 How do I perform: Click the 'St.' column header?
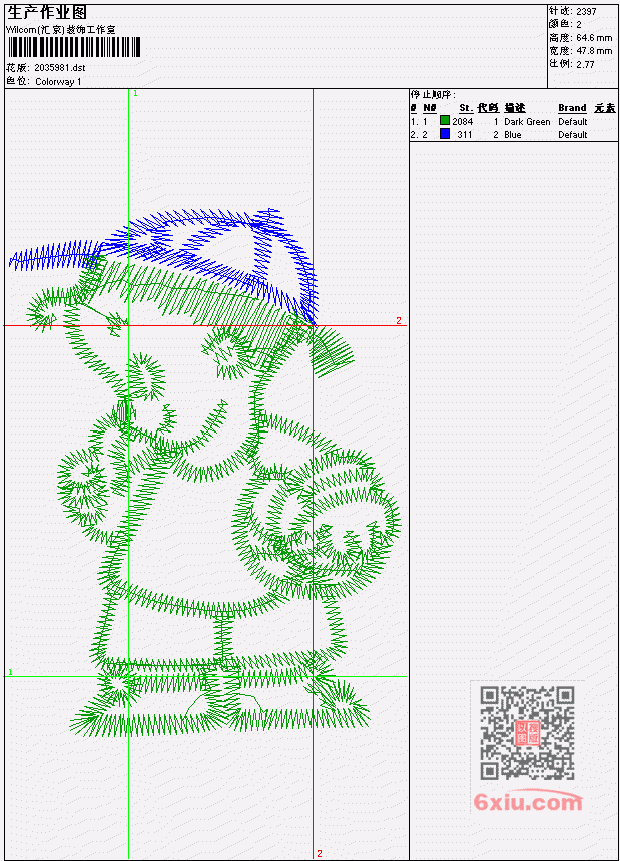466,108
